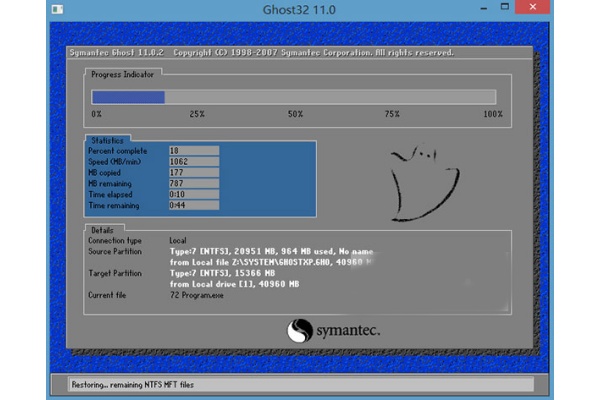This screenshot has width=600, height=400.
Task: Click the Symantec Ghost copyright header text
Action: click(x=261, y=52)
